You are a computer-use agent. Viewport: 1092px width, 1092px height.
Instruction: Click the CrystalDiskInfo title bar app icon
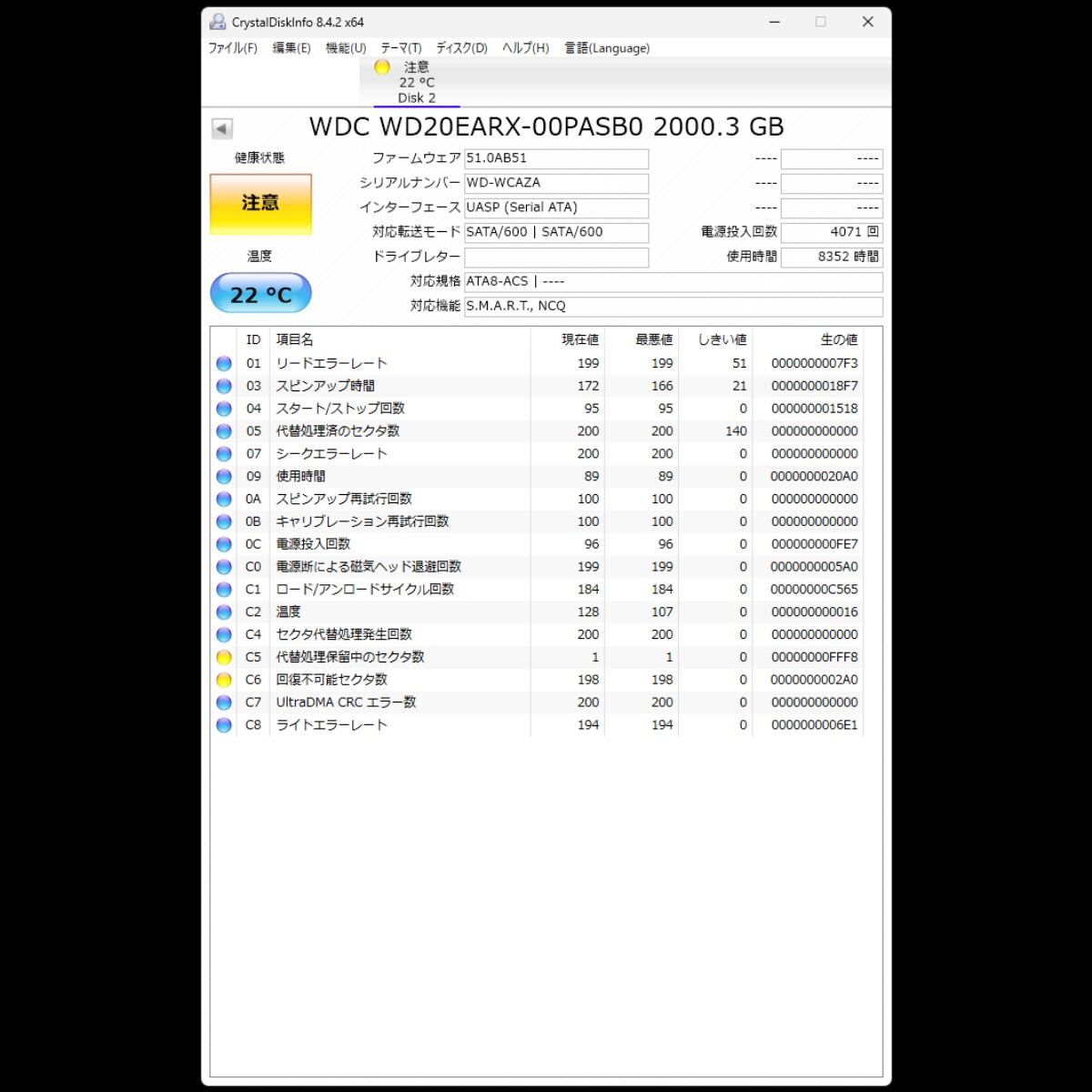[217, 22]
